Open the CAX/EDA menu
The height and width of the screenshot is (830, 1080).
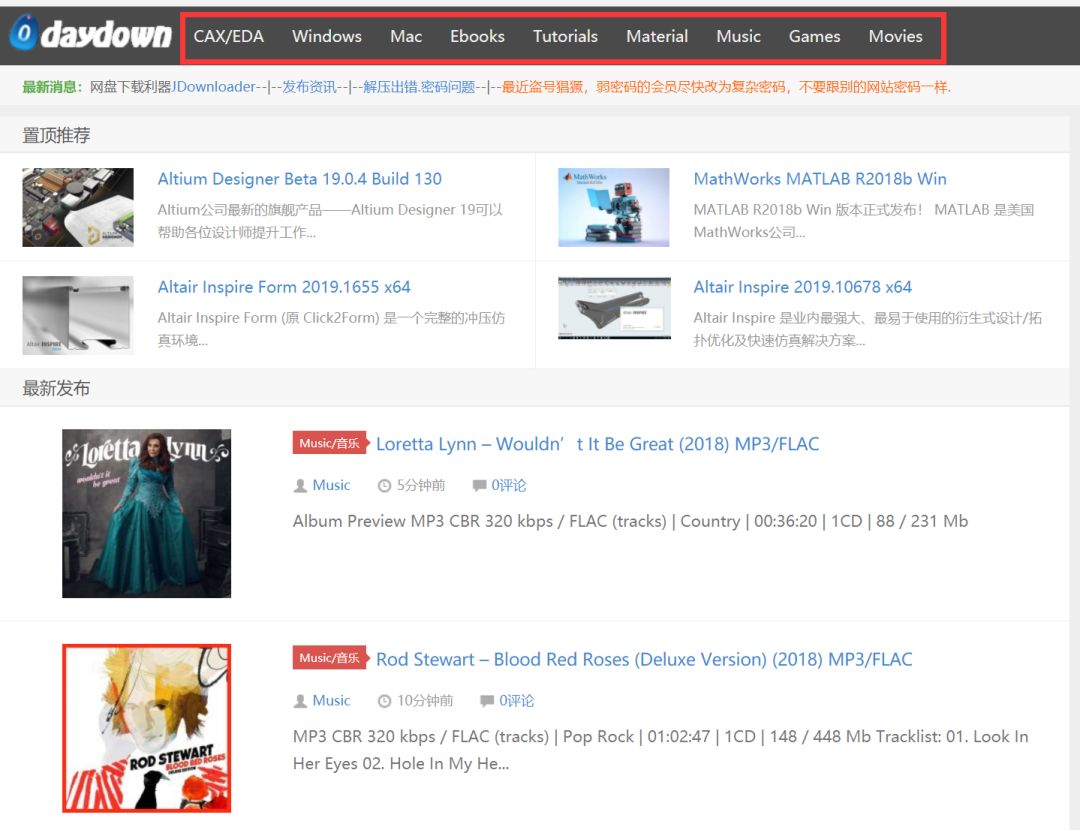point(229,37)
